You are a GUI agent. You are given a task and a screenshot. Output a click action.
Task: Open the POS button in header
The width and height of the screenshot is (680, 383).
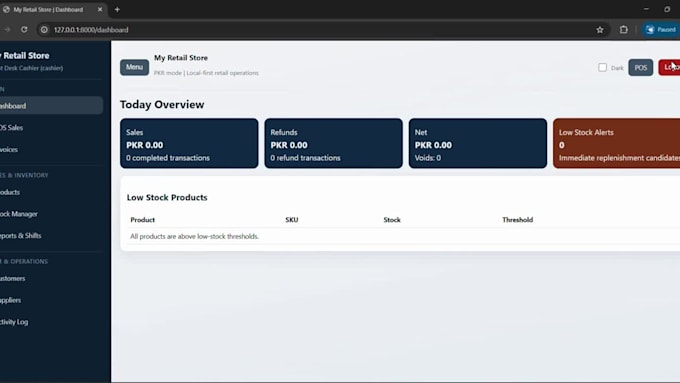tap(641, 67)
